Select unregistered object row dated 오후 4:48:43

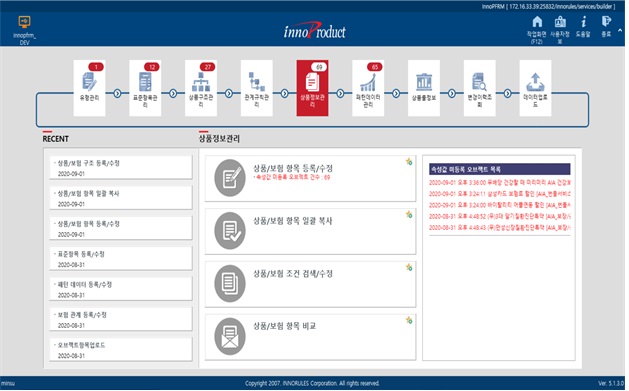499,227
